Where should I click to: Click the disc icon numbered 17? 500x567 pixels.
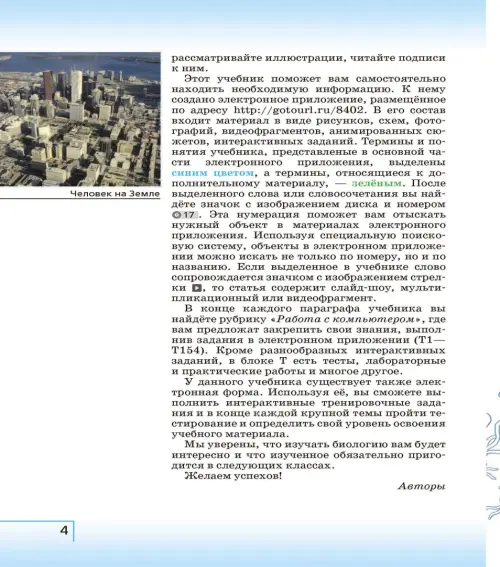pos(185,215)
